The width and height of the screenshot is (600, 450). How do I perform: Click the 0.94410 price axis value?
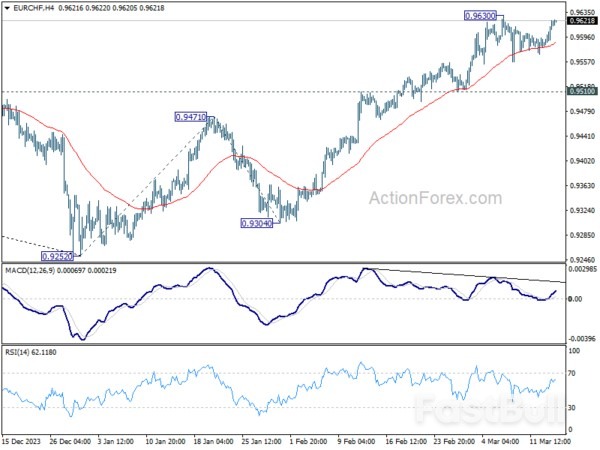click(x=582, y=136)
